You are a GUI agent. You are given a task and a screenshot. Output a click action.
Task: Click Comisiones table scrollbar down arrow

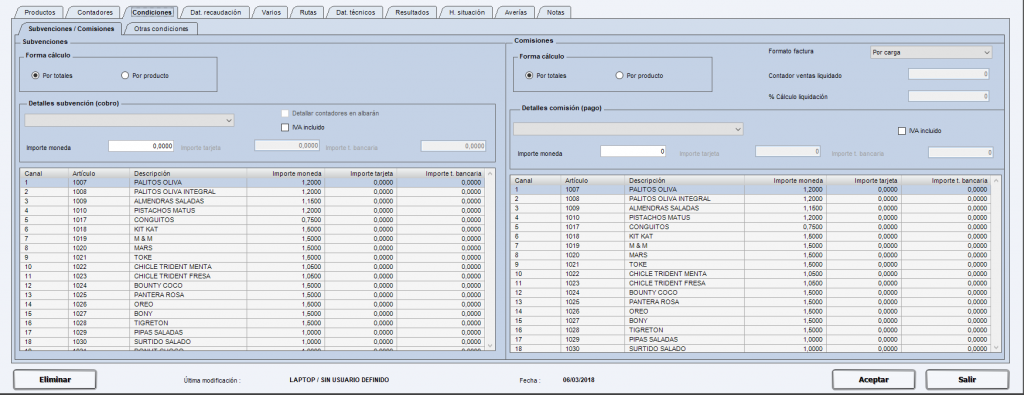pos(996,348)
